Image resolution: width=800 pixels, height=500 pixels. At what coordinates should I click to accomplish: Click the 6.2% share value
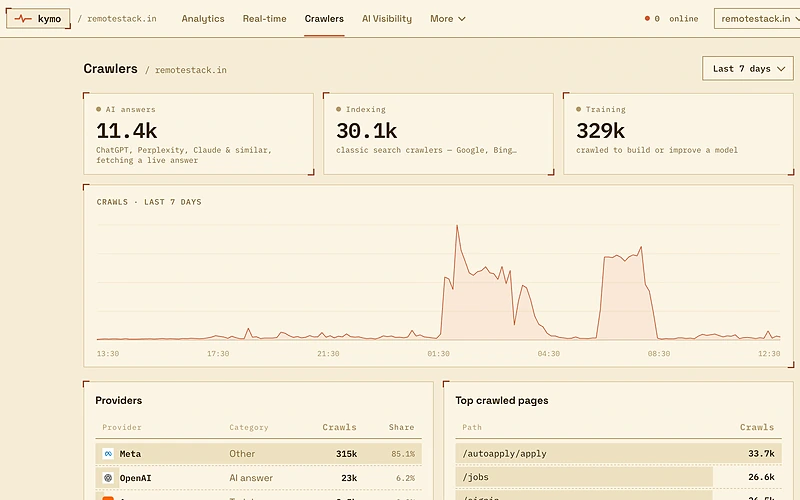[405, 478]
